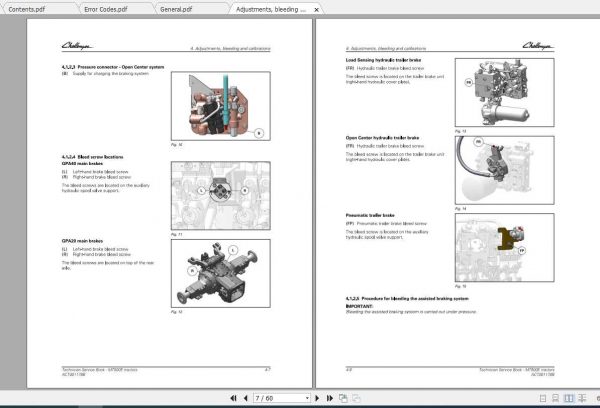Click the Challenger logo on left page

[77, 46]
